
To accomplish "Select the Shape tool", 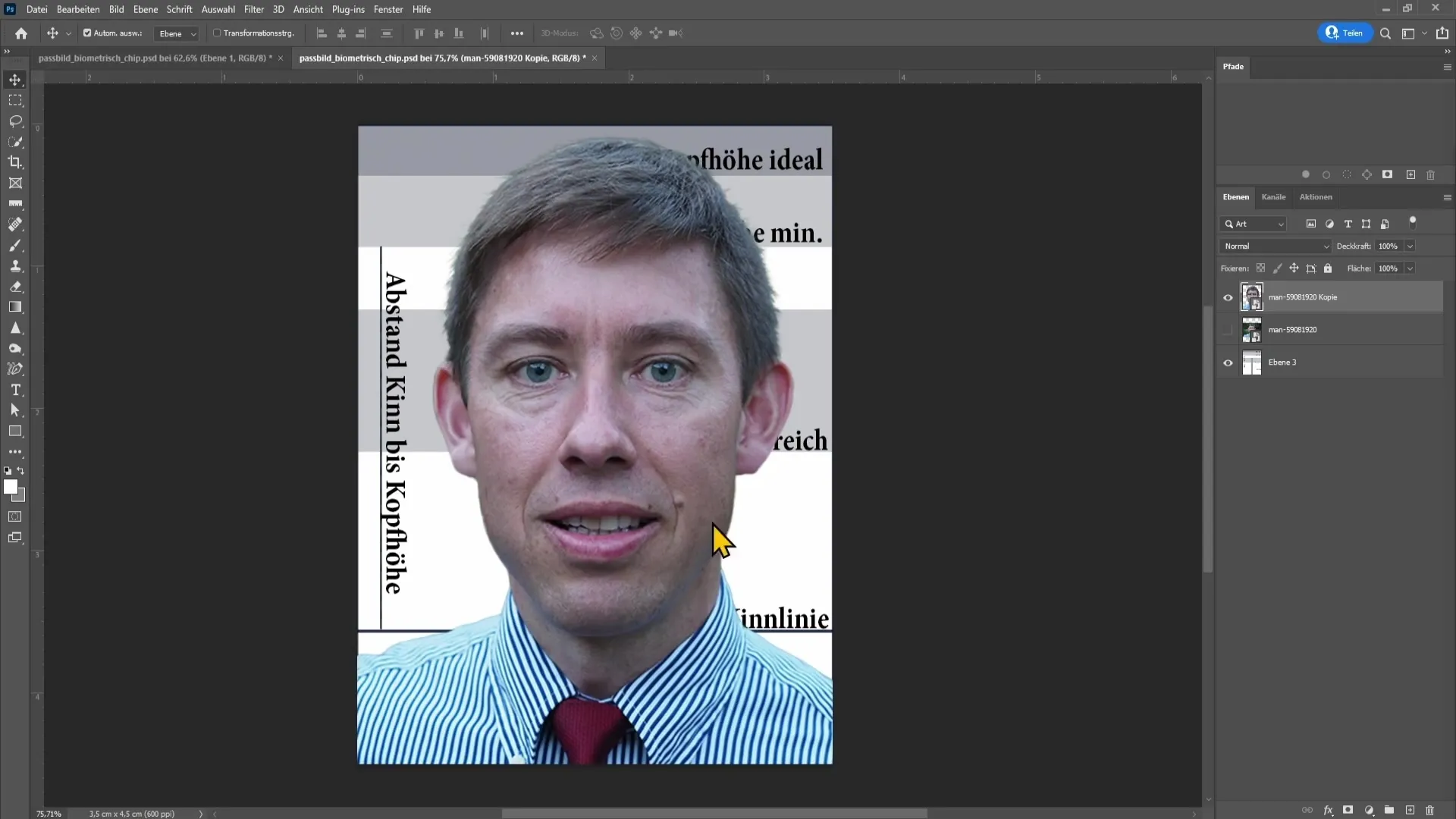I will pyautogui.click(x=15, y=431).
